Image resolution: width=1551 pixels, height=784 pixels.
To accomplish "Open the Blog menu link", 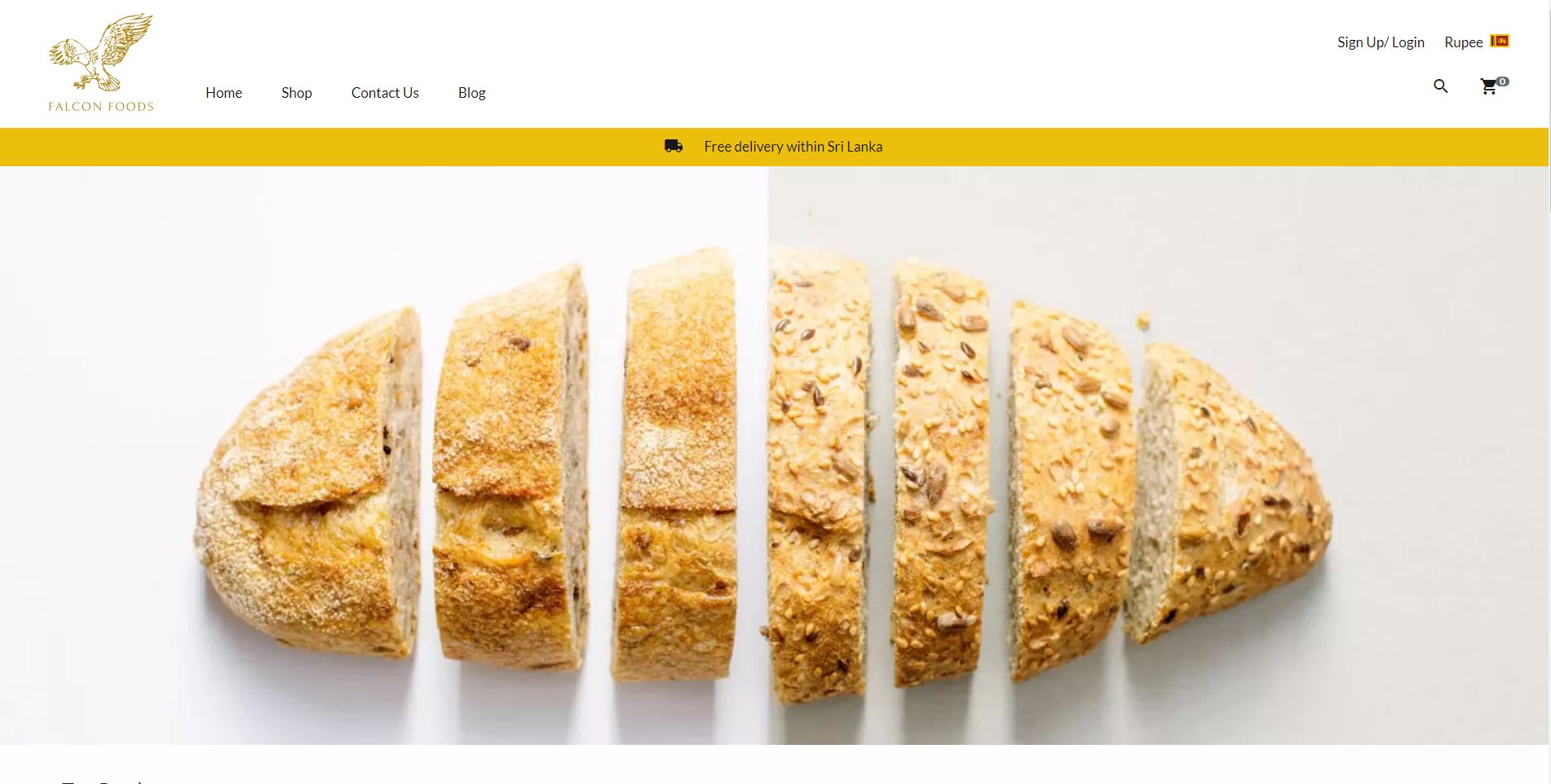I will (472, 93).
